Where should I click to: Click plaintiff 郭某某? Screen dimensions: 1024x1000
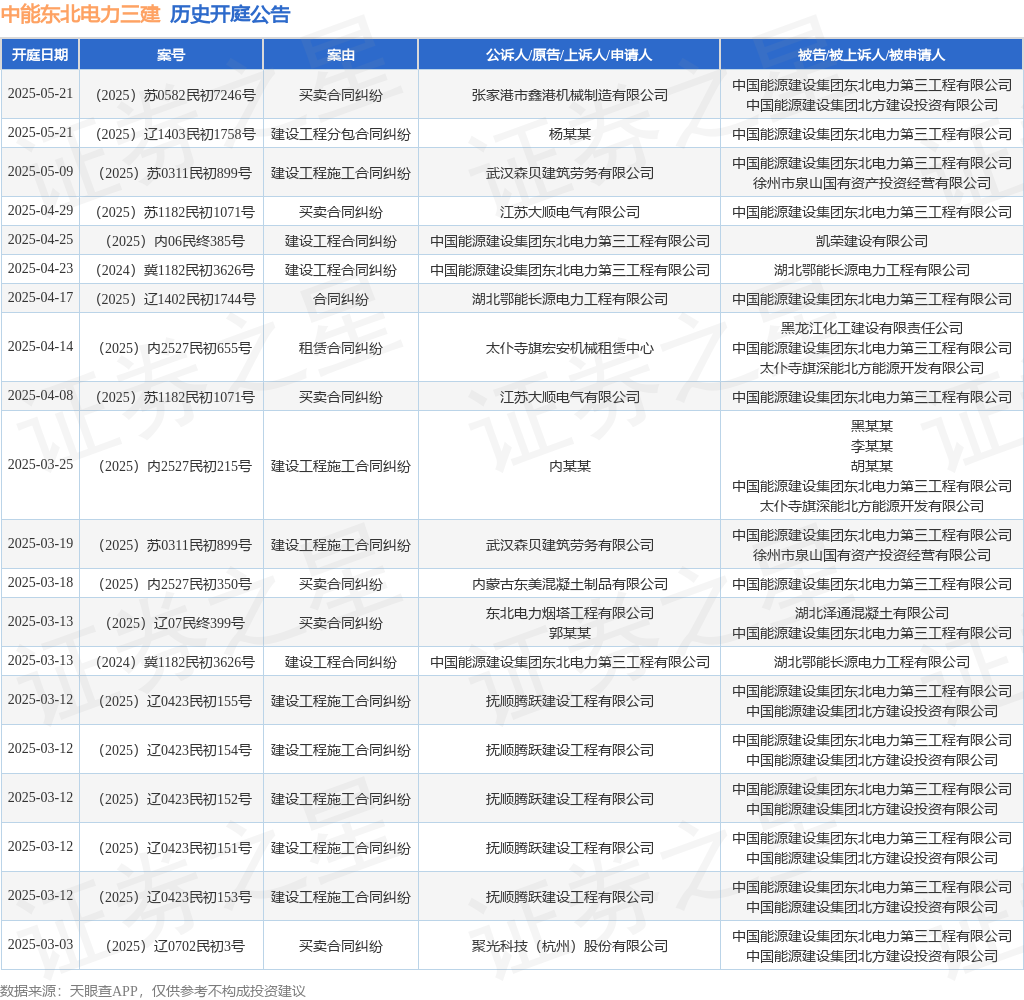tap(569, 634)
